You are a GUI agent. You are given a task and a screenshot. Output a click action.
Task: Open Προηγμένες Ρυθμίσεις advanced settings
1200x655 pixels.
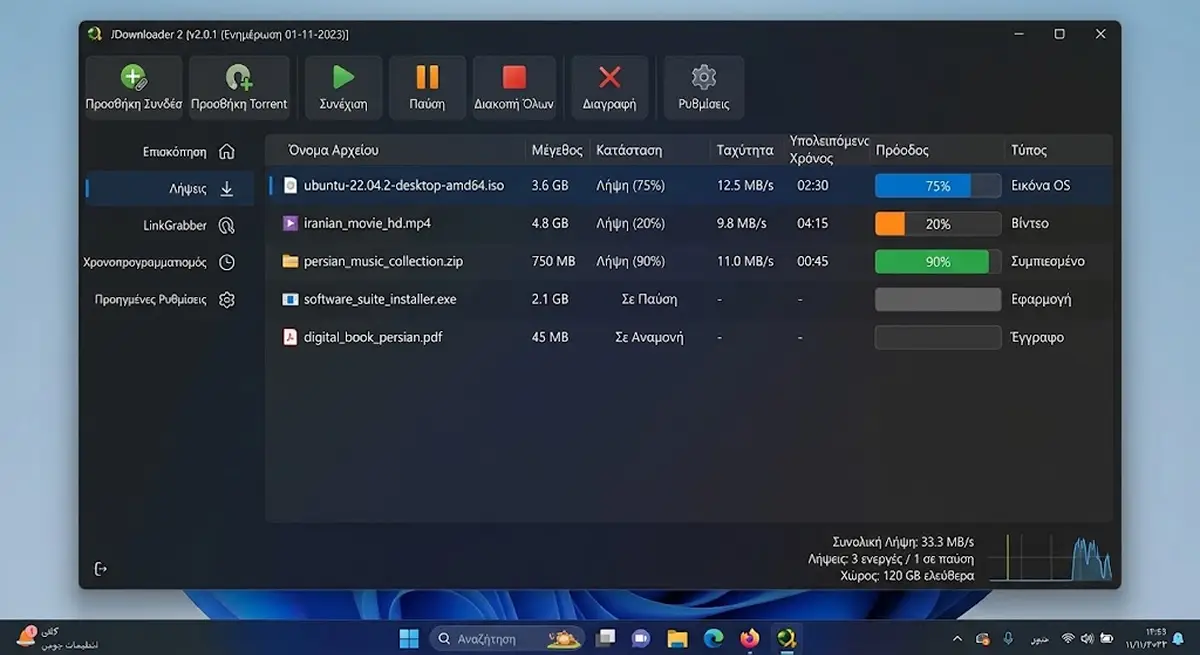click(x=165, y=299)
